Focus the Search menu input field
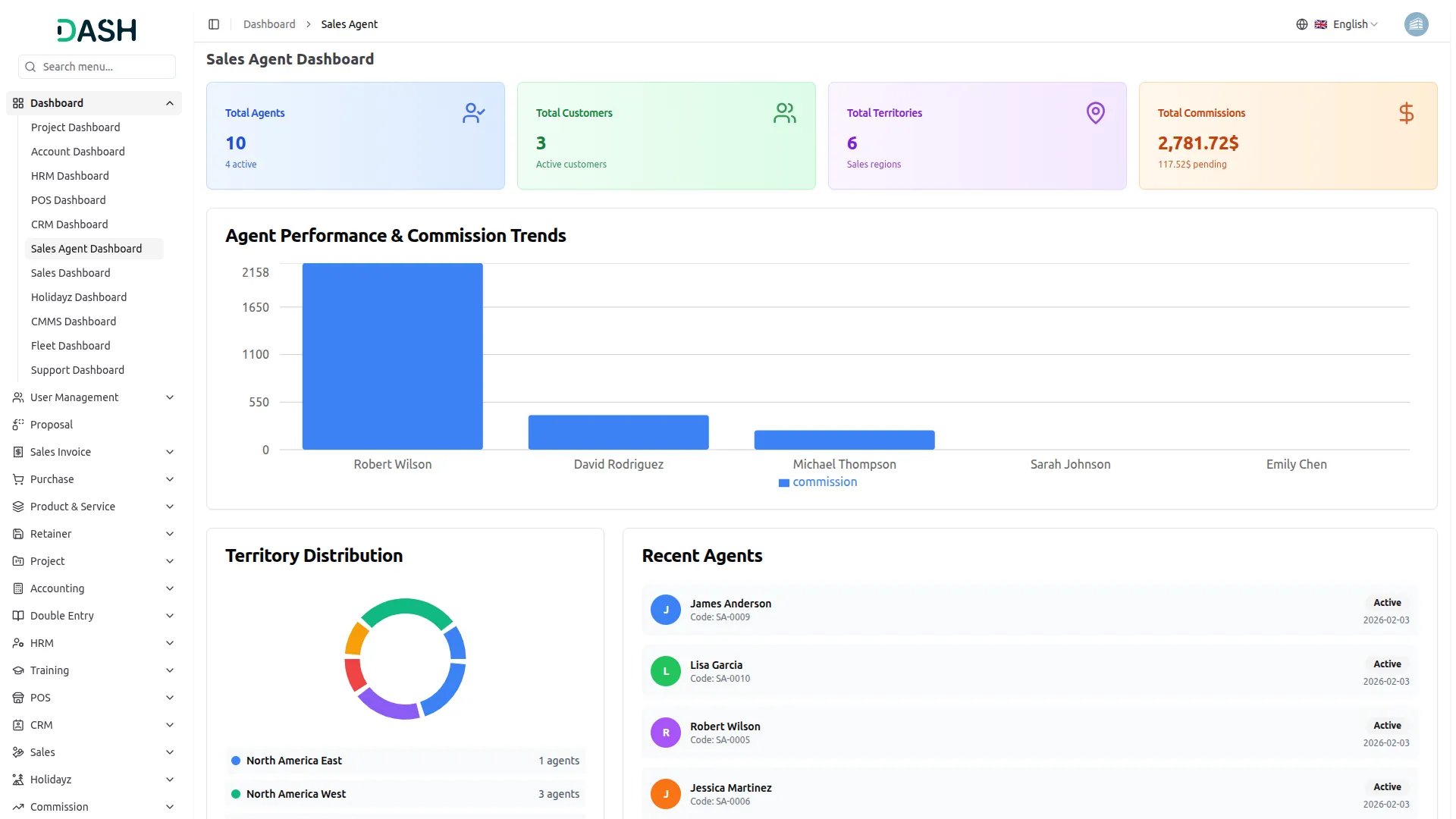 [x=105, y=67]
